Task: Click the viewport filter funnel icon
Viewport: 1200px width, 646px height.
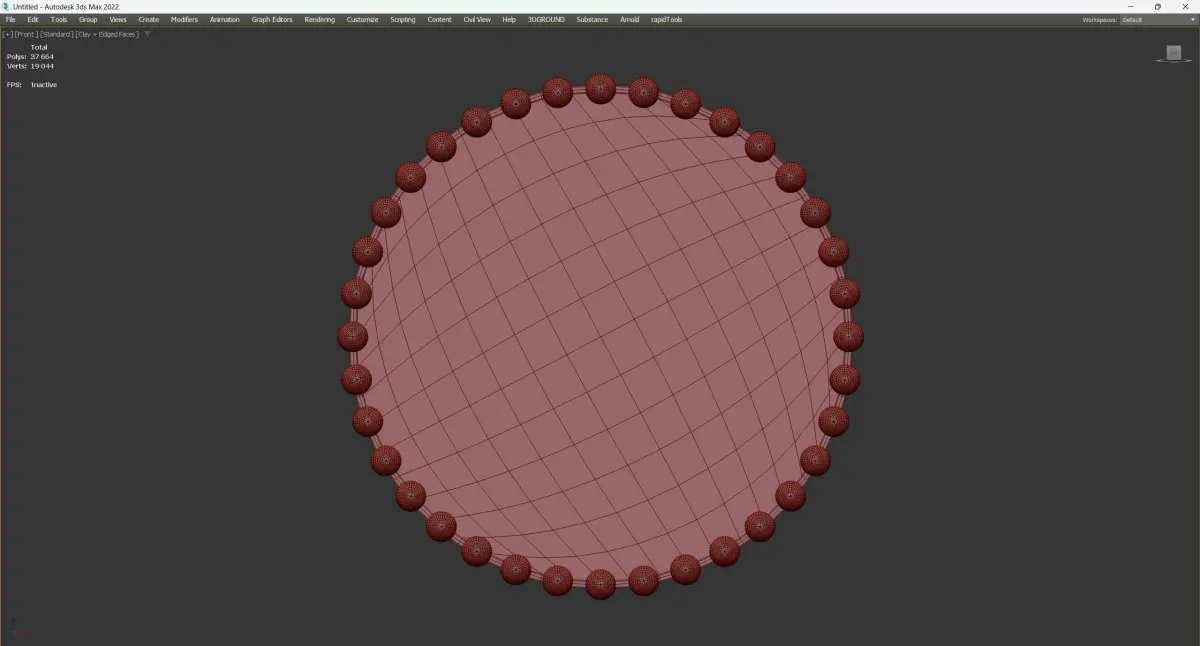Action: 148,34
